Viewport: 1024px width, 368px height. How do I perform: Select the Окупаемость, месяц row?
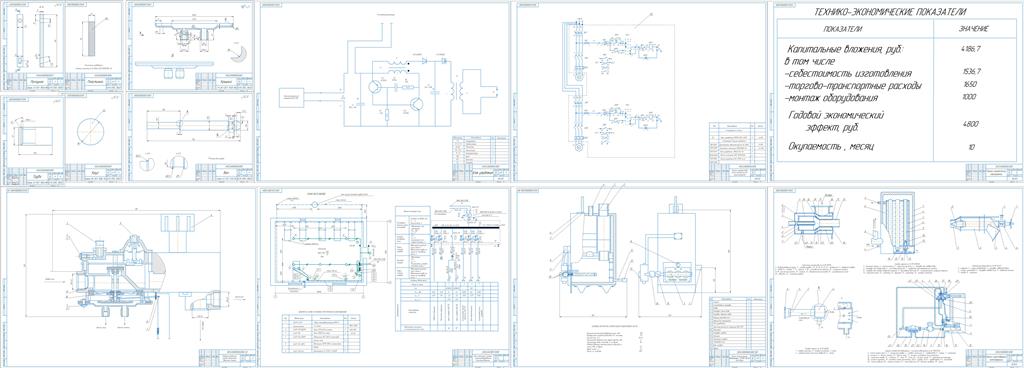(832, 147)
